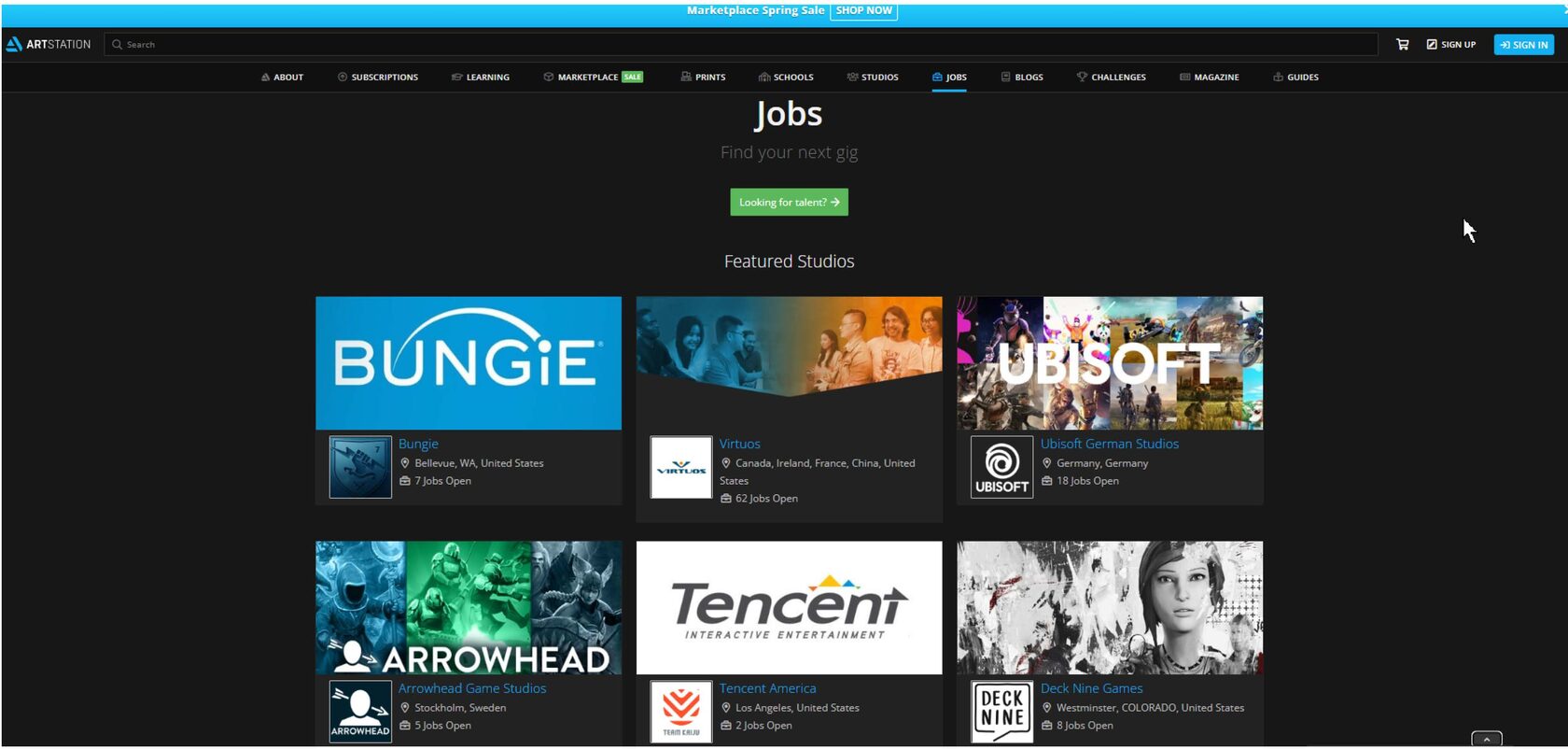Click the 'Westminster, COLORADO, United States' text
The image size is (1568, 749).
point(1150,708)
